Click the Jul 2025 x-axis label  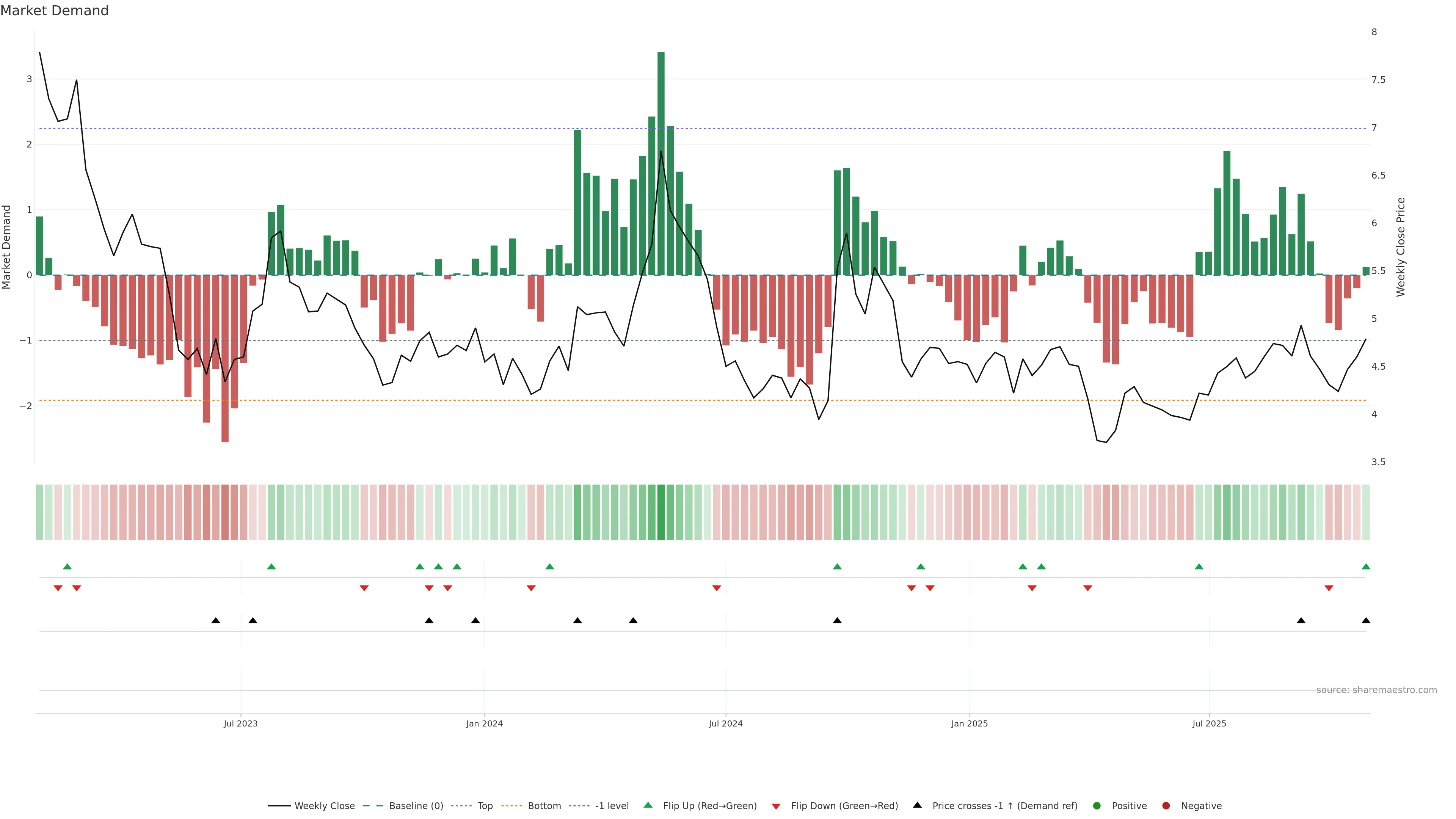[x=1209, y=723]
